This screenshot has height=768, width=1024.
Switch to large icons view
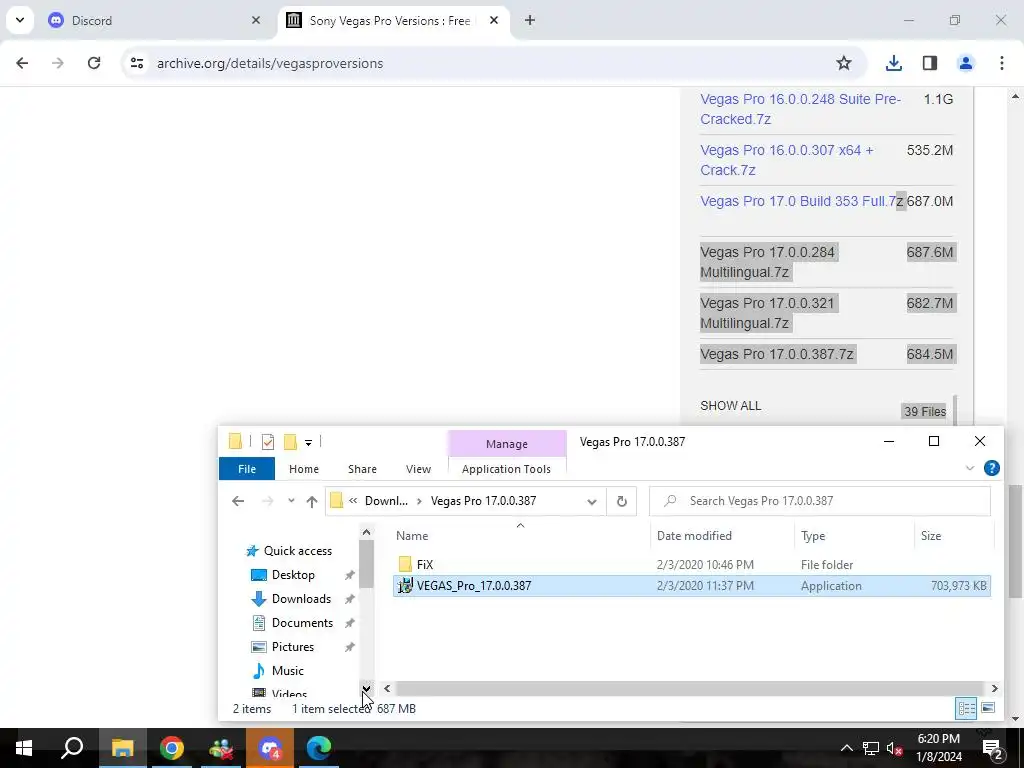click(987, 708)
